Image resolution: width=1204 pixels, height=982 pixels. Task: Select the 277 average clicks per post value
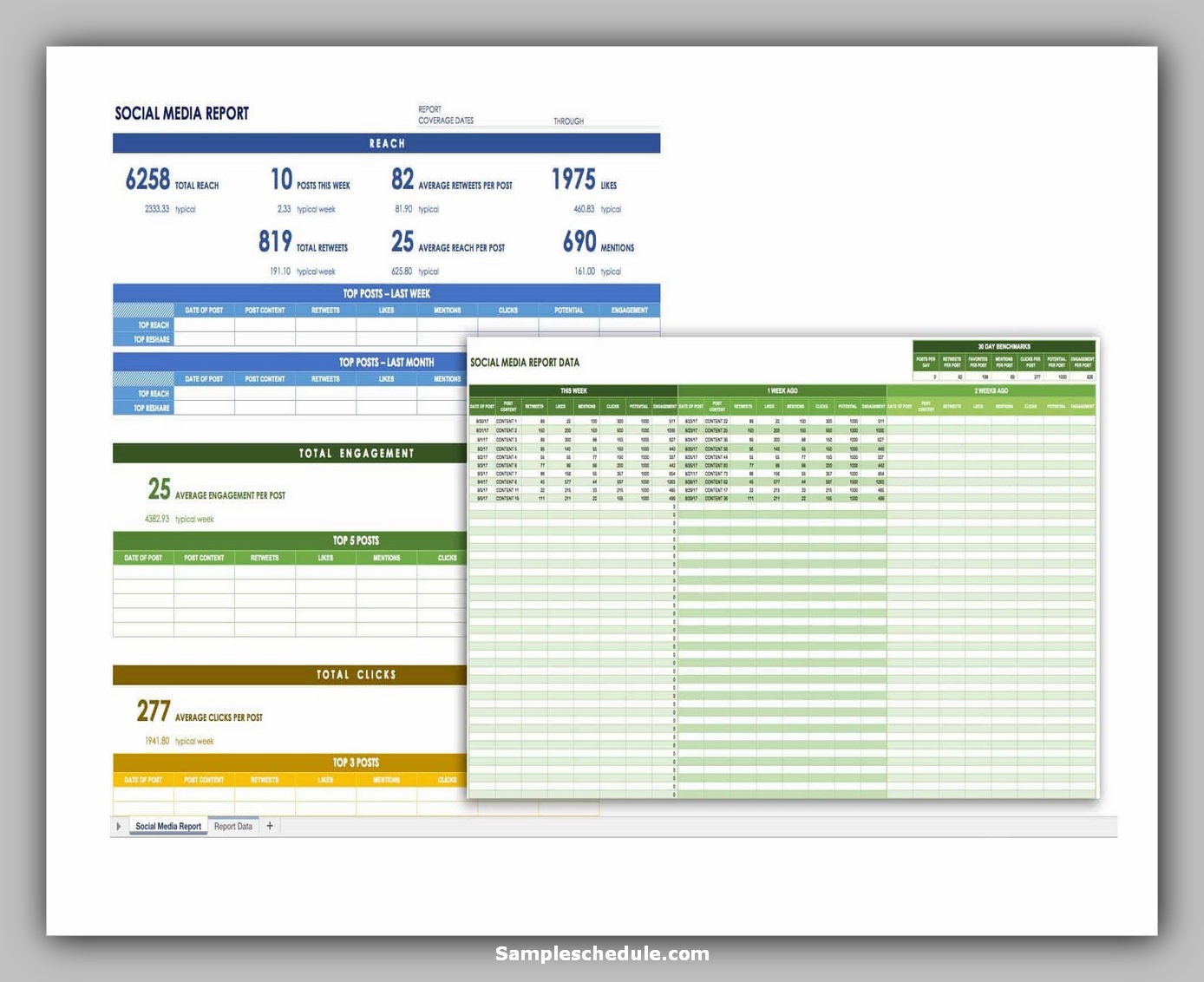point(154,711)
